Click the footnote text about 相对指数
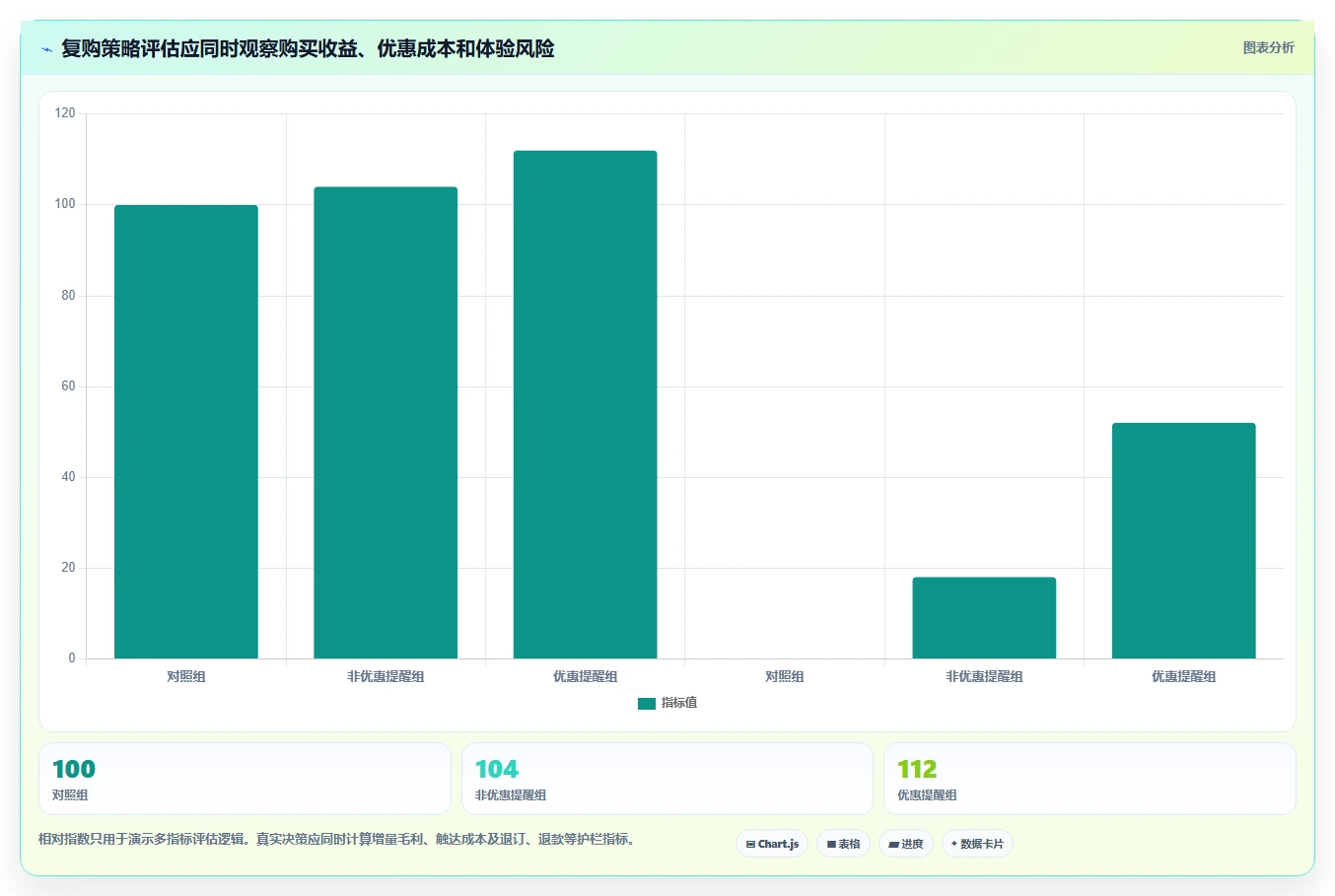1335x896 pixels. coord(339,840)
